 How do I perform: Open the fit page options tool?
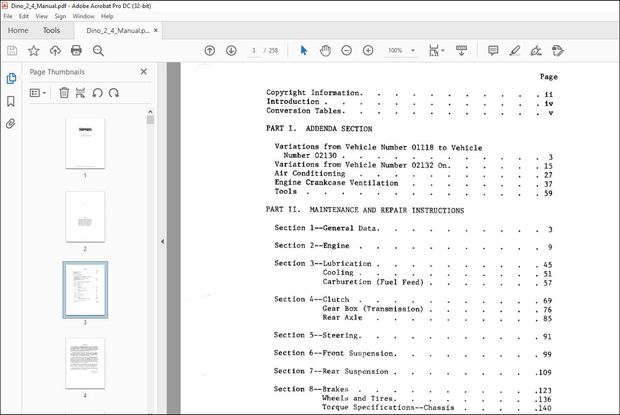[436, 51]
